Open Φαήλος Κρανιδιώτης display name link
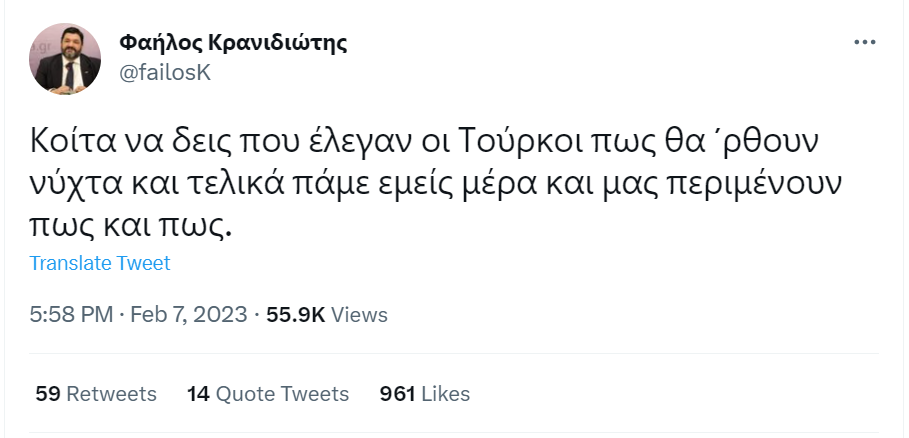This screenshot has height=438, width=909. click(232, 43)
